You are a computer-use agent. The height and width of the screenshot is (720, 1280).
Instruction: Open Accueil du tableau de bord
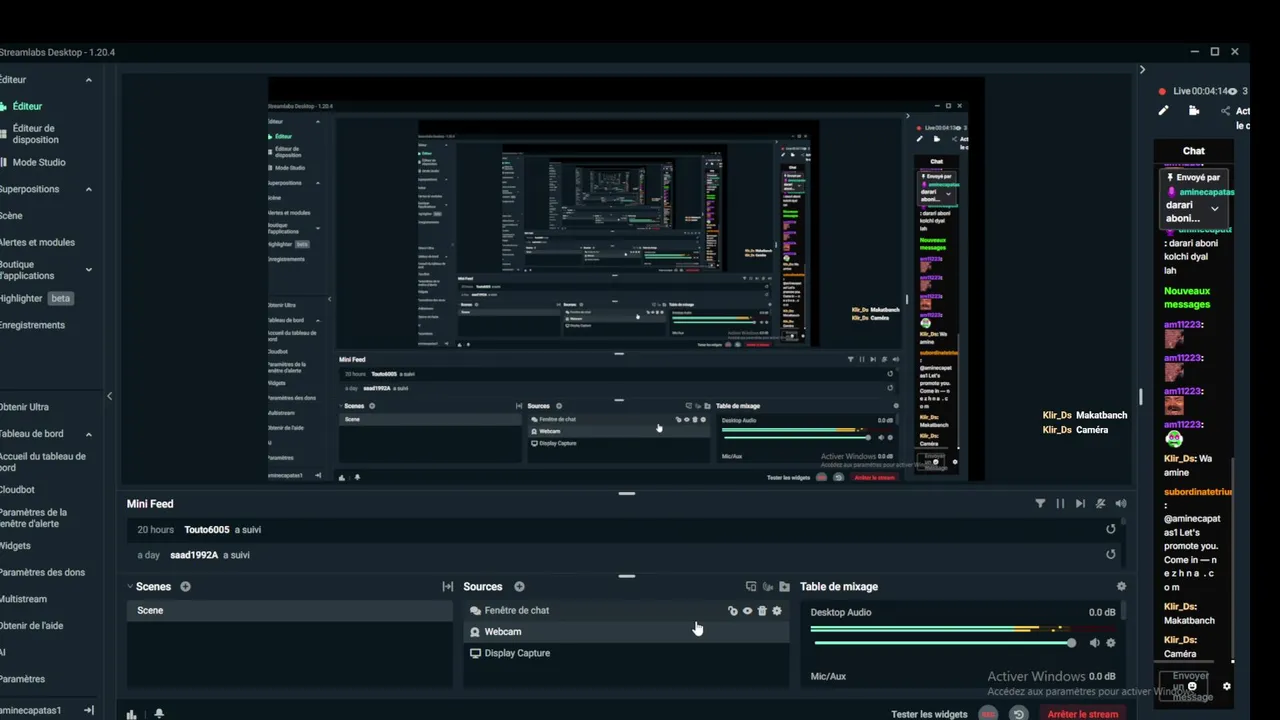click(42, 462)
